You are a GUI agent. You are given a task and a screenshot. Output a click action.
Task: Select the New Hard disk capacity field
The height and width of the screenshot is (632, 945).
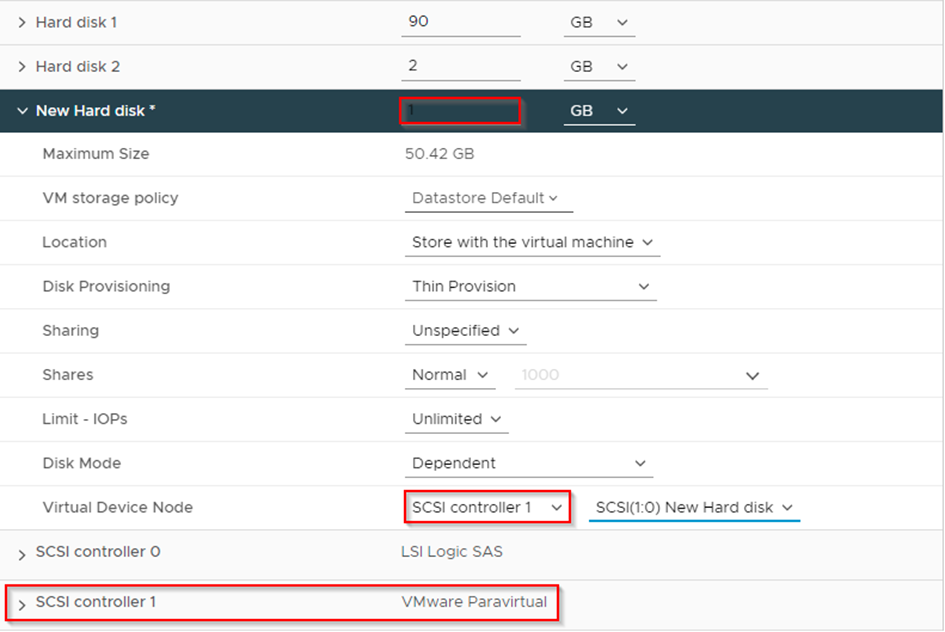point(460,110)
